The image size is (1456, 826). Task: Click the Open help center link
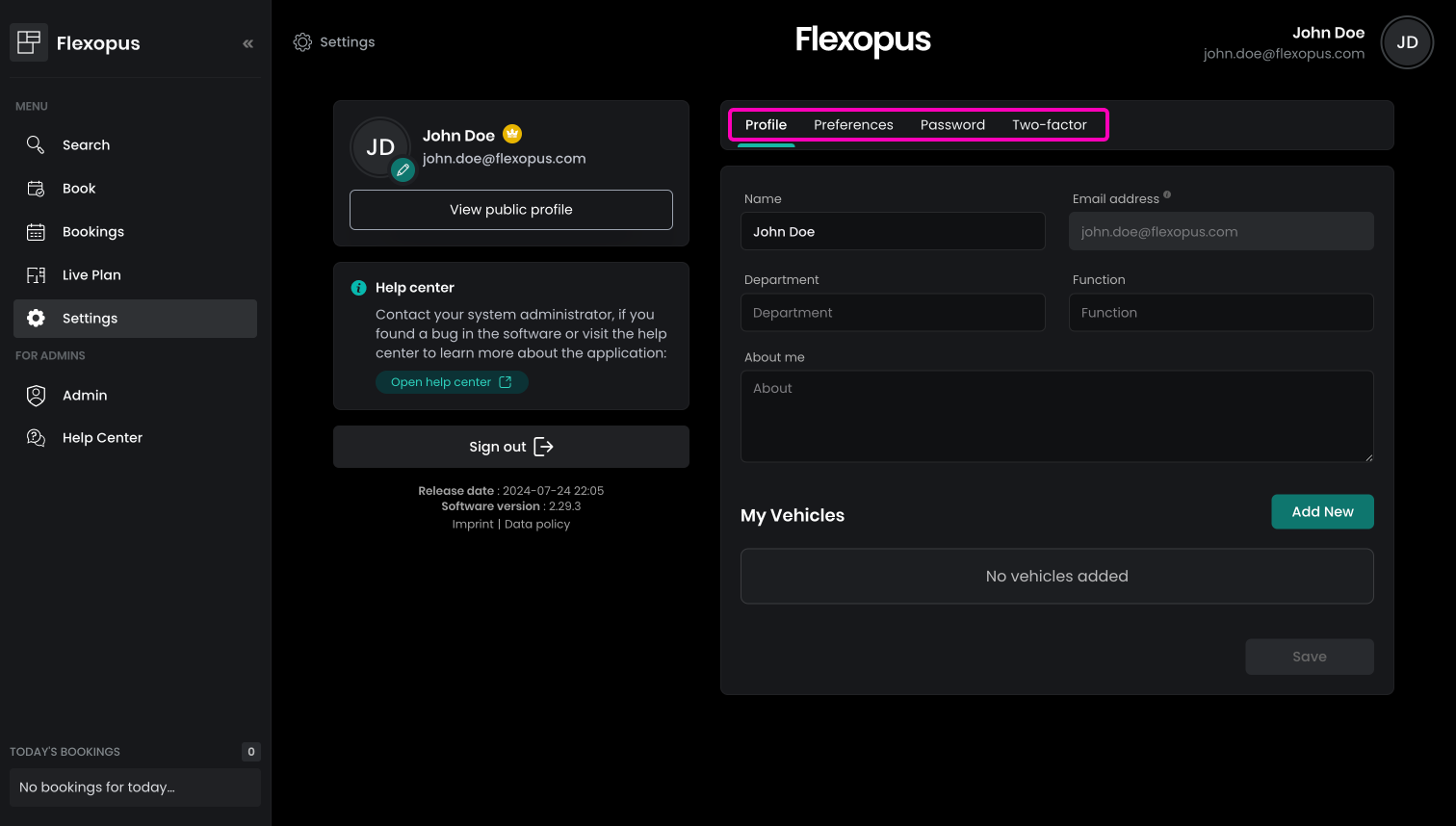[x=451, y=382]
